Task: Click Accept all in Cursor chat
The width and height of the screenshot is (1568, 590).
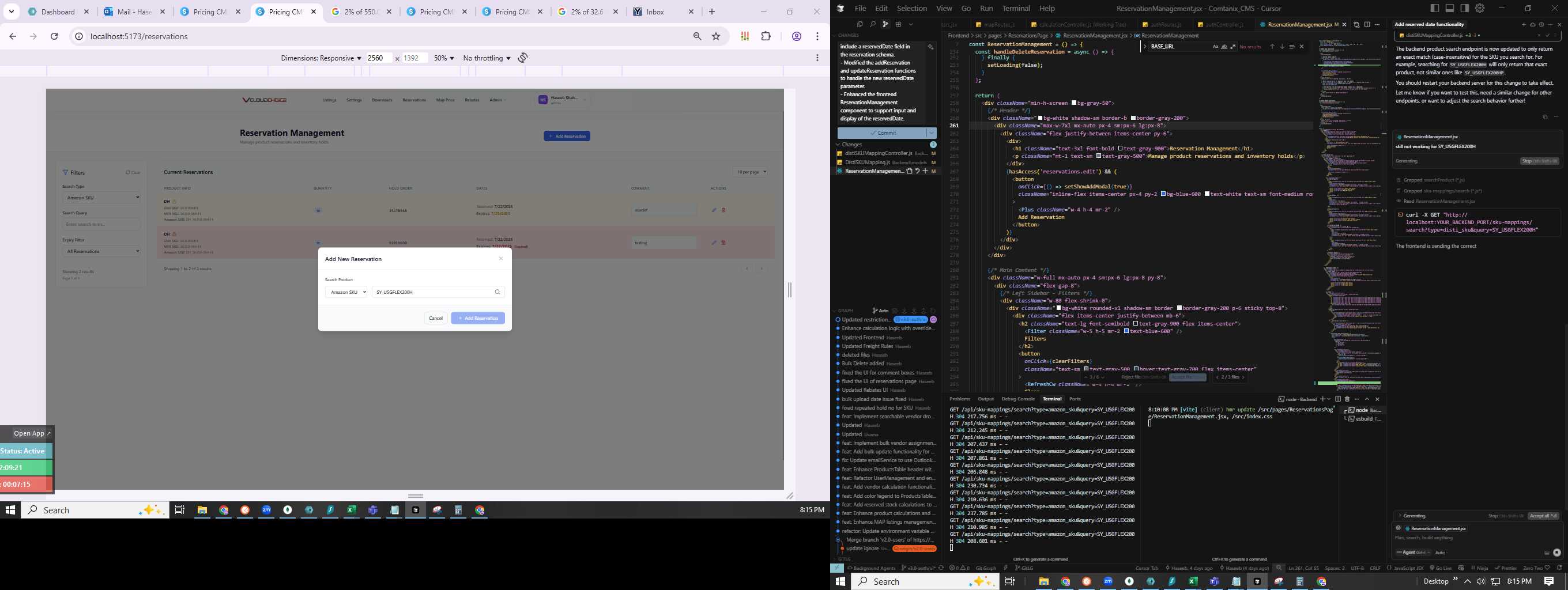Action: pos(1543,516)
